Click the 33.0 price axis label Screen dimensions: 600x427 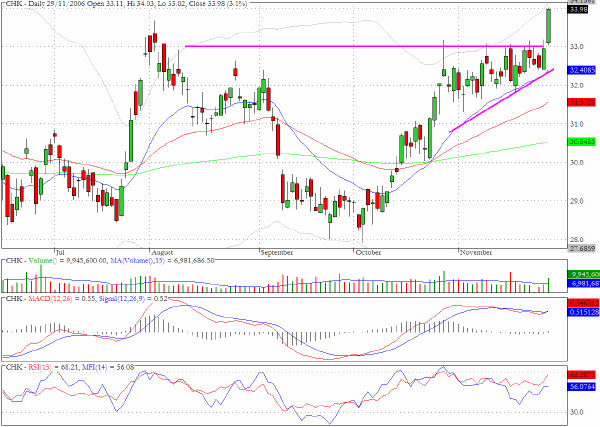[577, 47]
